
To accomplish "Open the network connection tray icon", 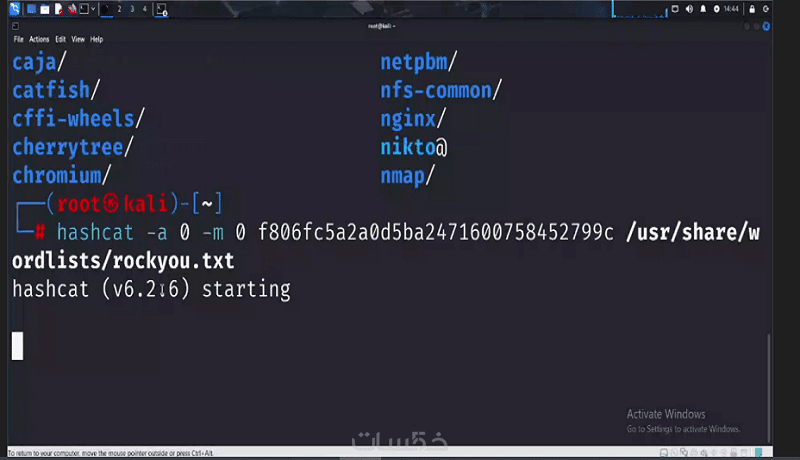I will (675, 9).
